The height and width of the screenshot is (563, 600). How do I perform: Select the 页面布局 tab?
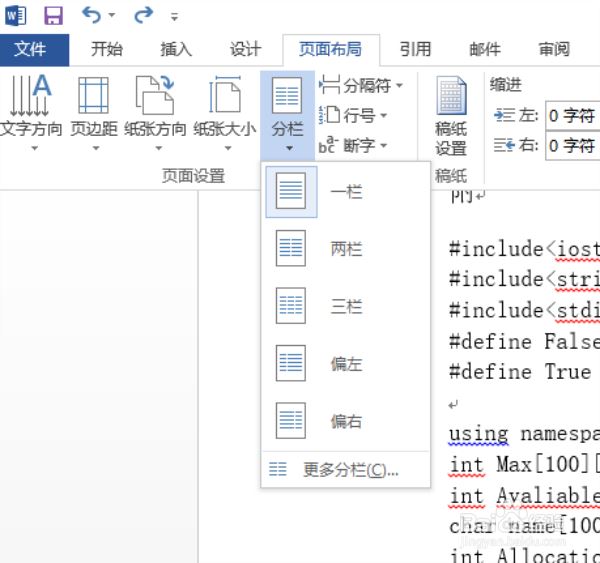tap(331, 49)
